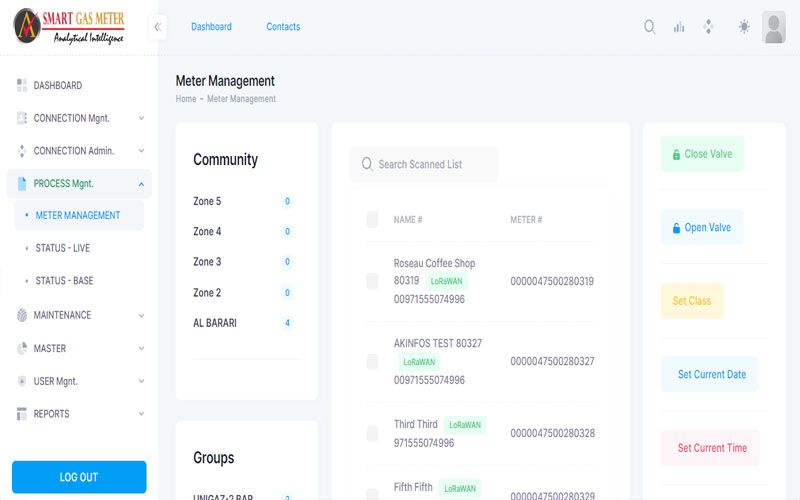This screenshot has width=800, height=500.
Task: Click the theme toggle sun icon
Action: [744, 27]
